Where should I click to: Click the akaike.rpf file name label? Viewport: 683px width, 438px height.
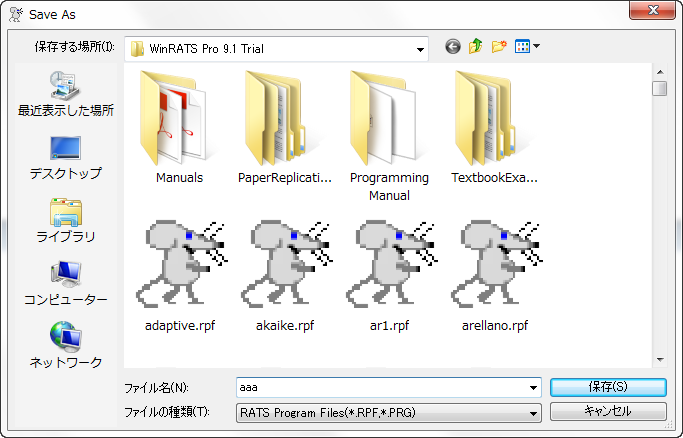(285, 326)
